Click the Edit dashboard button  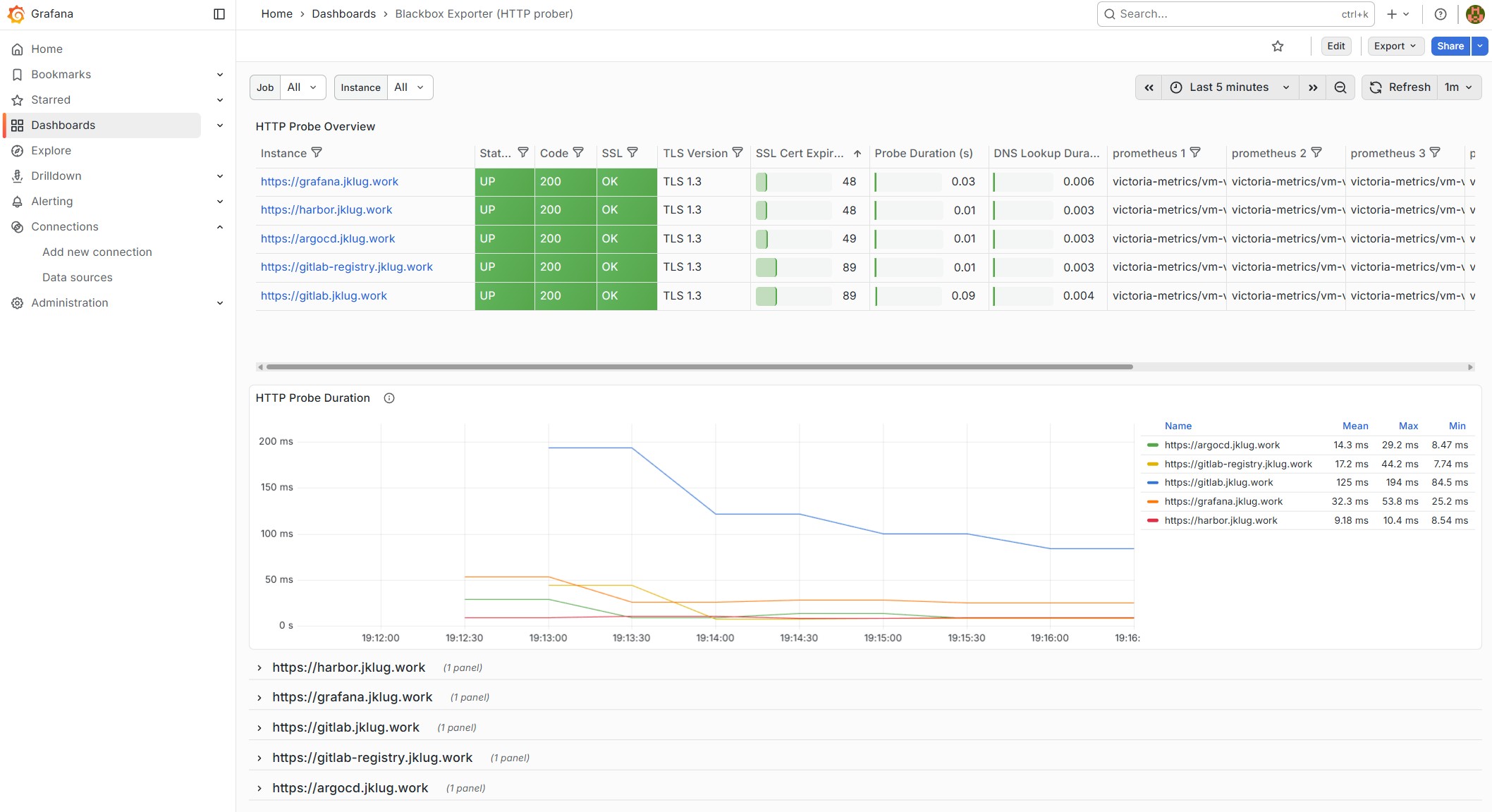coord(1335,47)
